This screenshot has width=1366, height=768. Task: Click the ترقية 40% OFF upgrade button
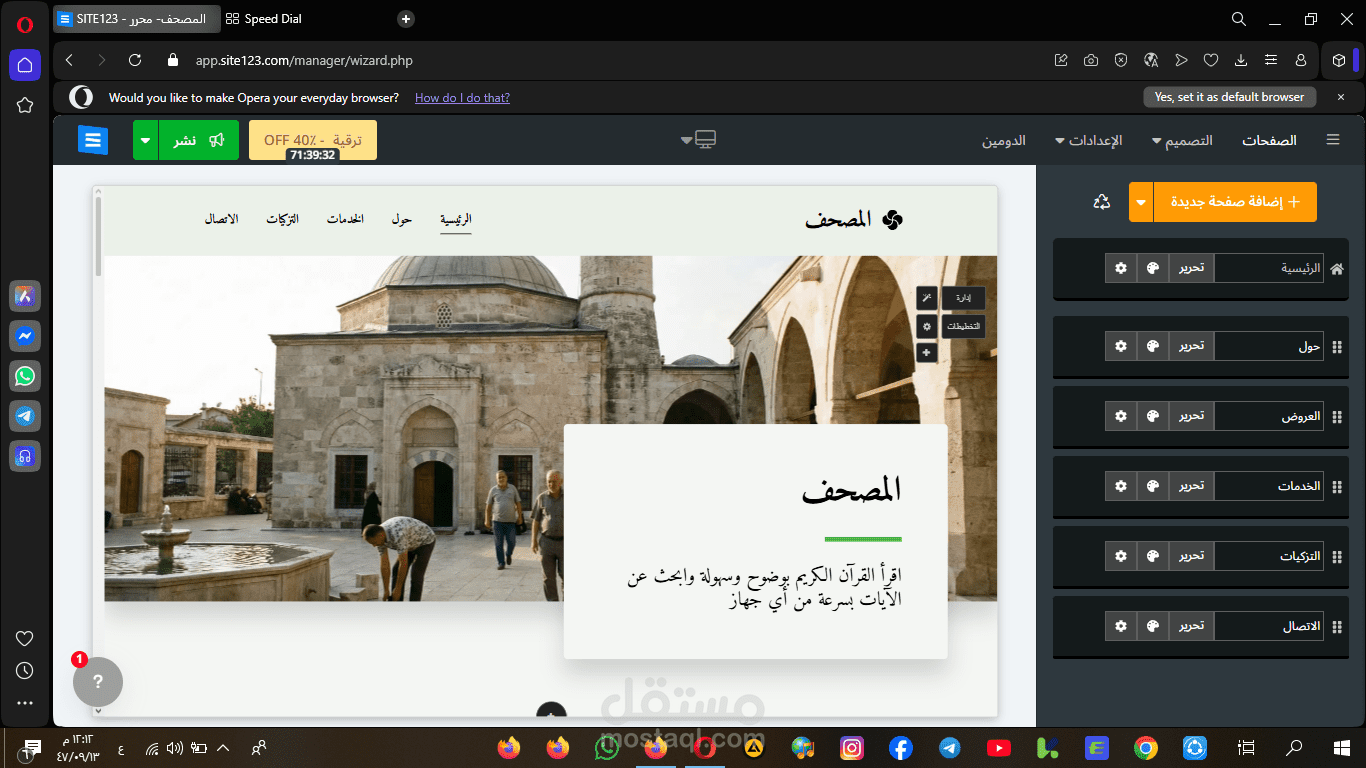[x=313, y=140]
